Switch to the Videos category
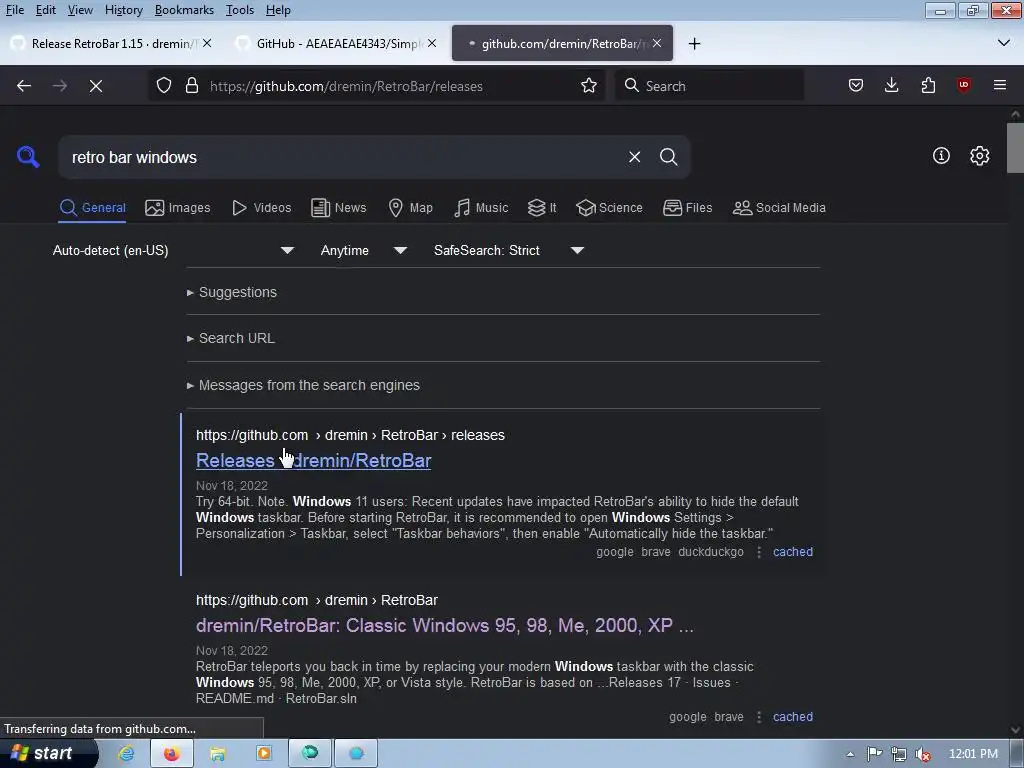 click(261, 208)
